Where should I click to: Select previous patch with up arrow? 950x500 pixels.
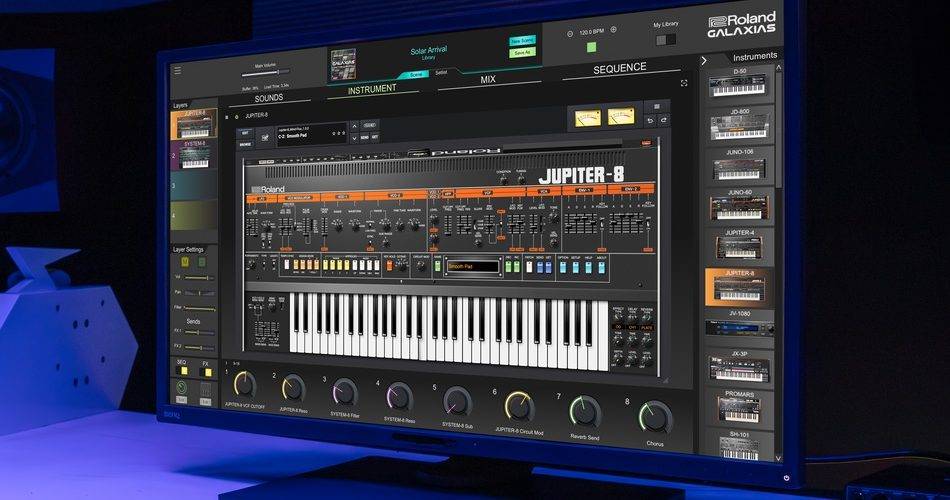click(354, 125)
